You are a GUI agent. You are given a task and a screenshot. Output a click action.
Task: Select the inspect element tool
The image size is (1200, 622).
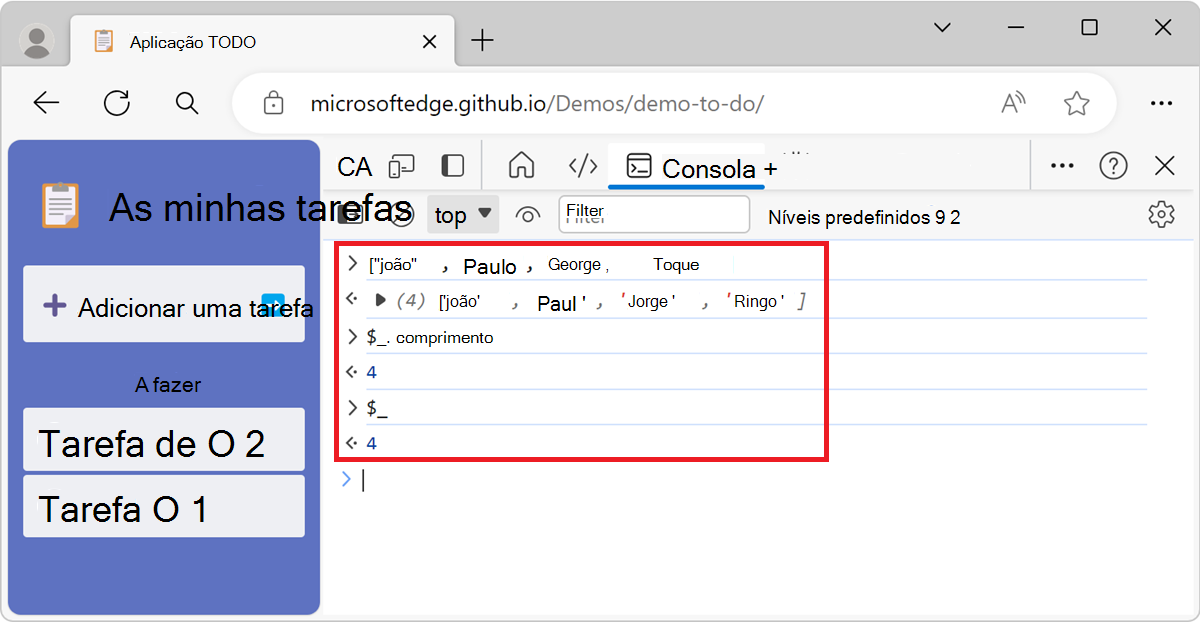(353, 166)
